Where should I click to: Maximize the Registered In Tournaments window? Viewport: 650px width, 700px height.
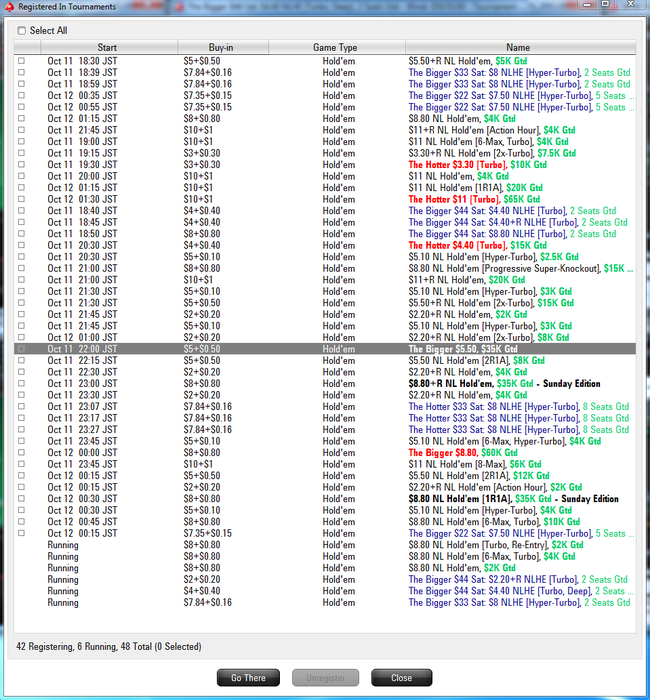pyautogui.click(x=605, y=4)
